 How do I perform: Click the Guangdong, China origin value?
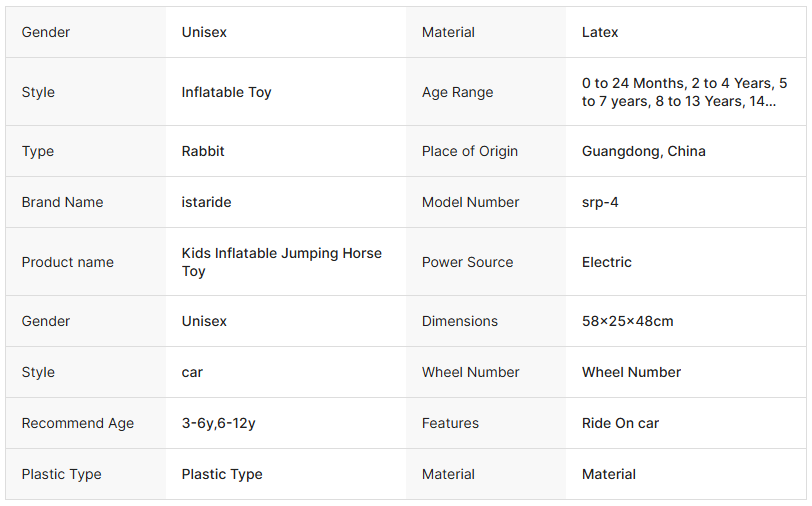tap(644, 151)
